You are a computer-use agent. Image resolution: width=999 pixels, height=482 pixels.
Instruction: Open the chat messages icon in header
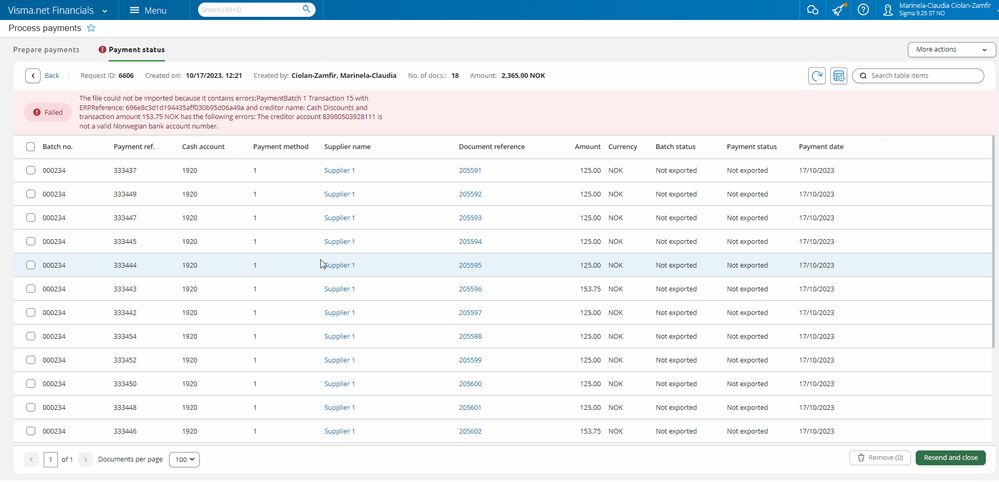812,10
